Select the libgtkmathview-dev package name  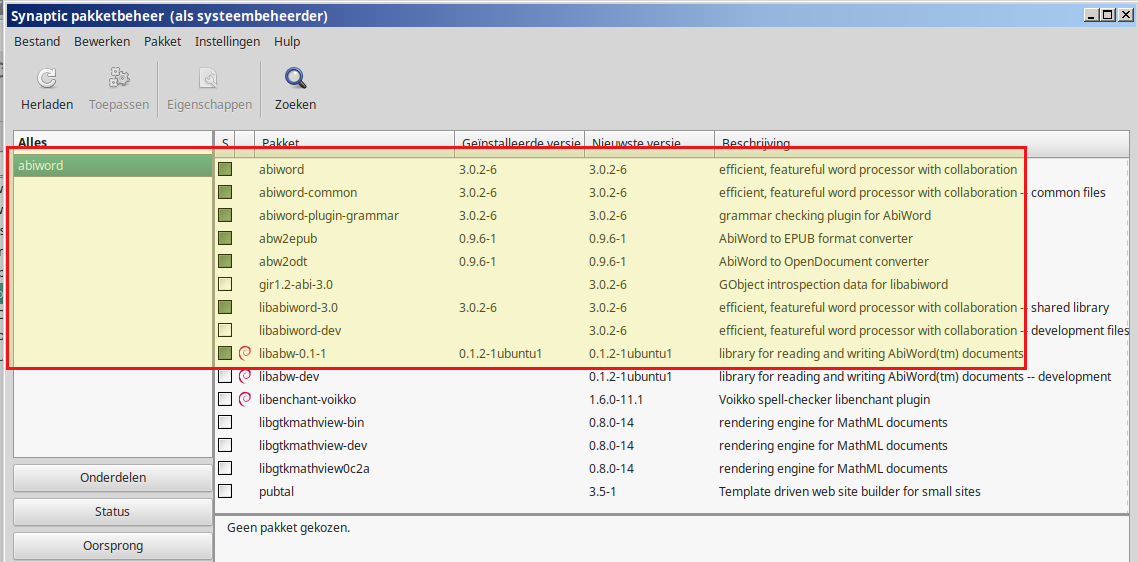(313, 445)
